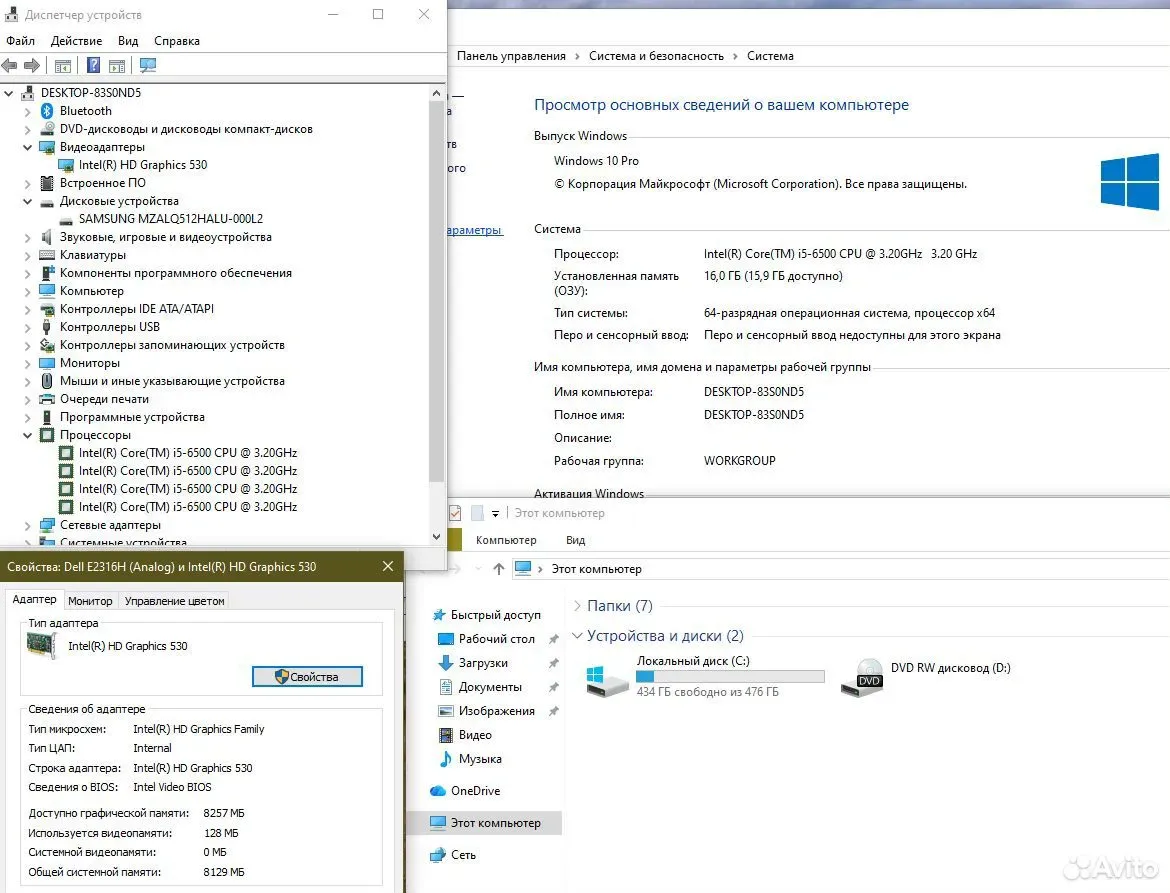This screenshot has width=1170, height=893.
Task: Click the Этот компьютер address bar path
Action: 596,568
